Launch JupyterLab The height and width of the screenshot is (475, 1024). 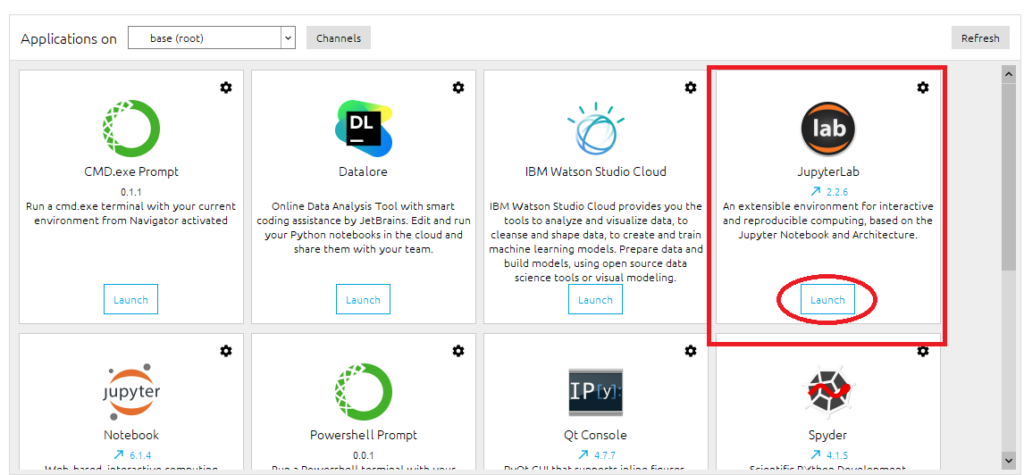[x=828, y=300]
